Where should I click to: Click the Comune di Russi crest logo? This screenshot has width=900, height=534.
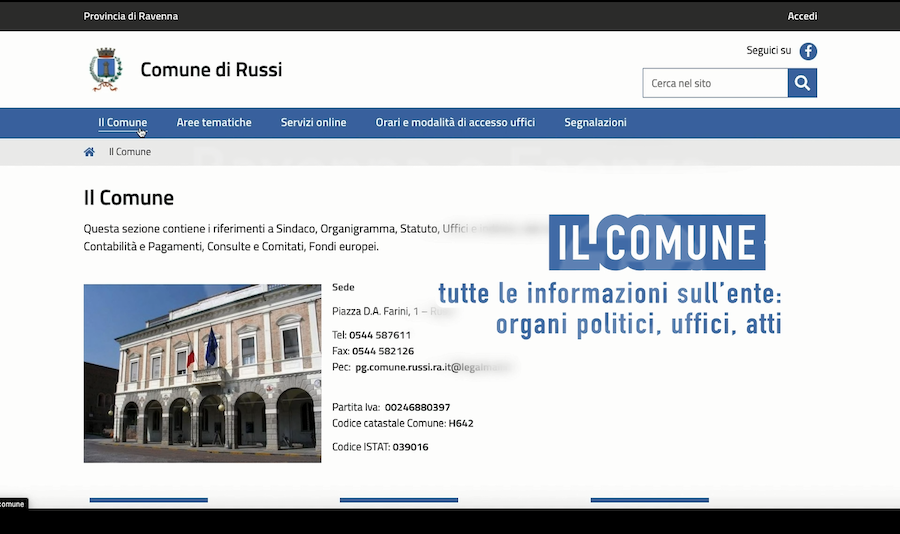(x=105, y=69)
